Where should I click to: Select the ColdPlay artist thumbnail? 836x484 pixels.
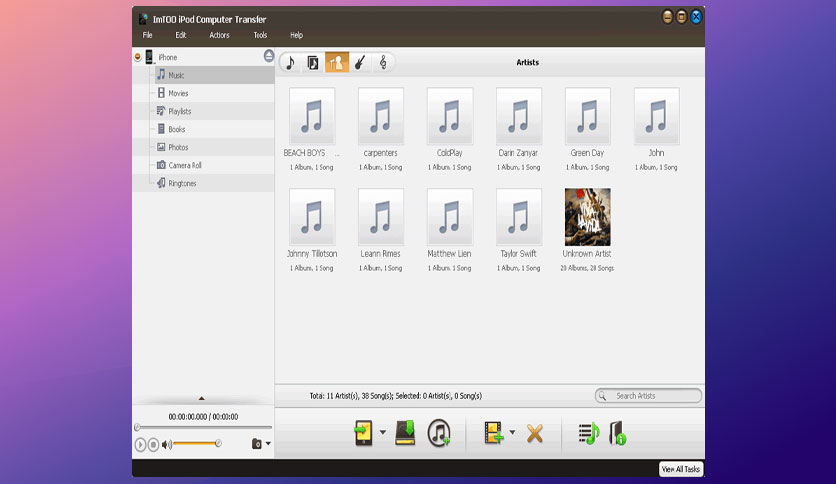pos(449,116)
